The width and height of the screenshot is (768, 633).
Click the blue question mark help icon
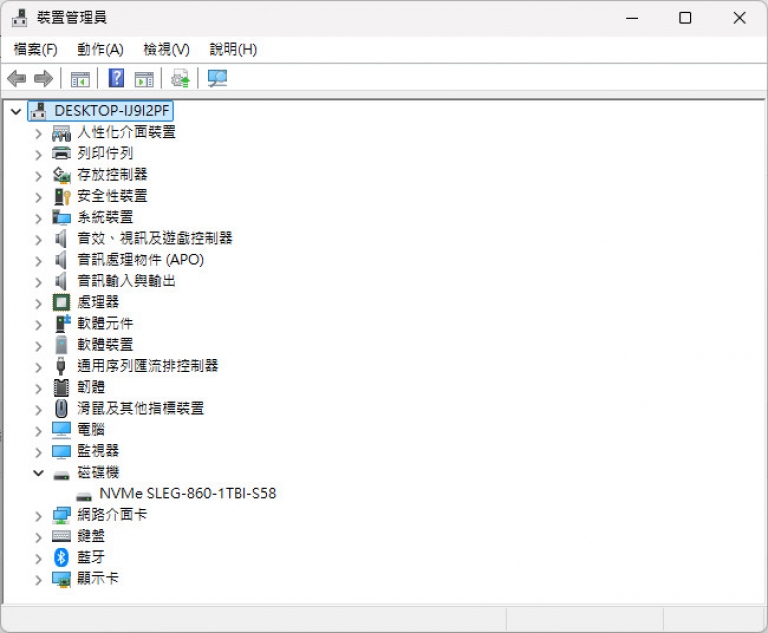(x=116, y=78)
